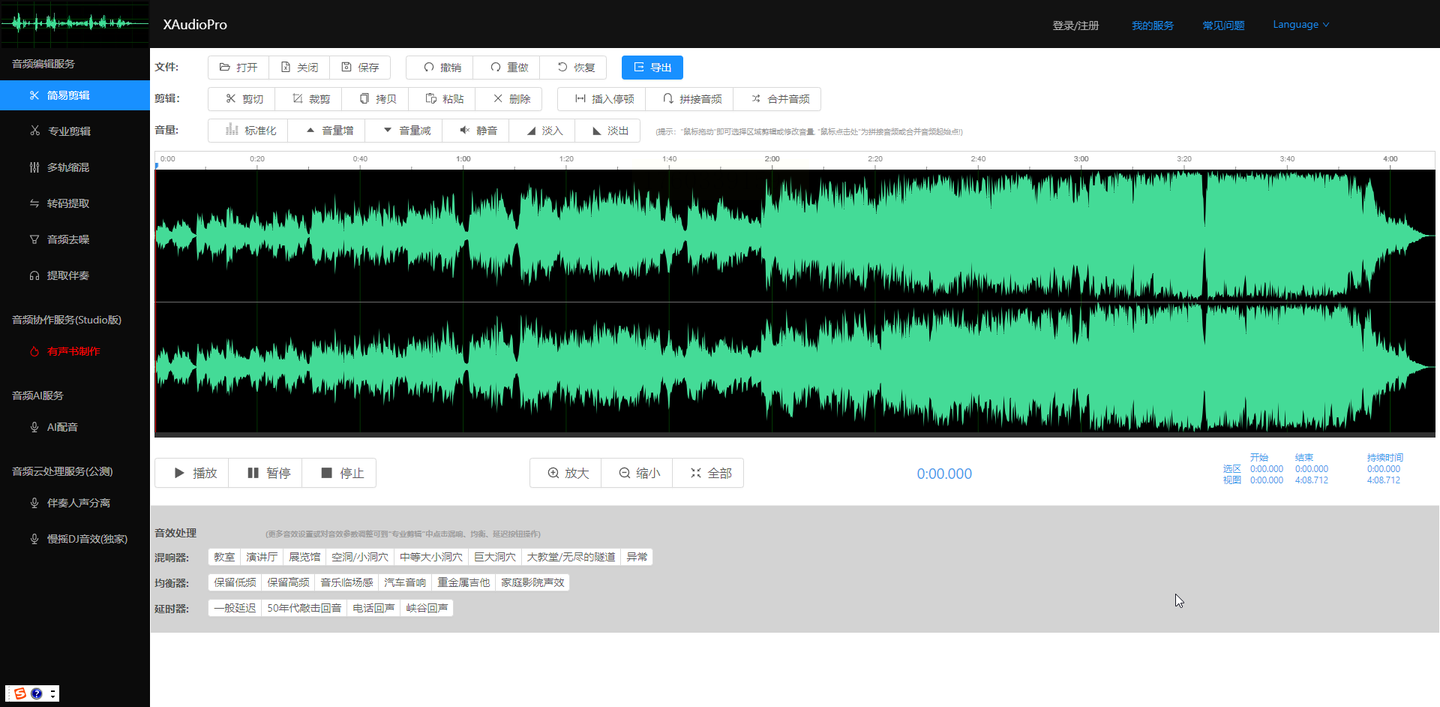This screenshot has height=707, width=1440.
Task: Paste audio with 粘贴 button
Action: click(443, 99)
